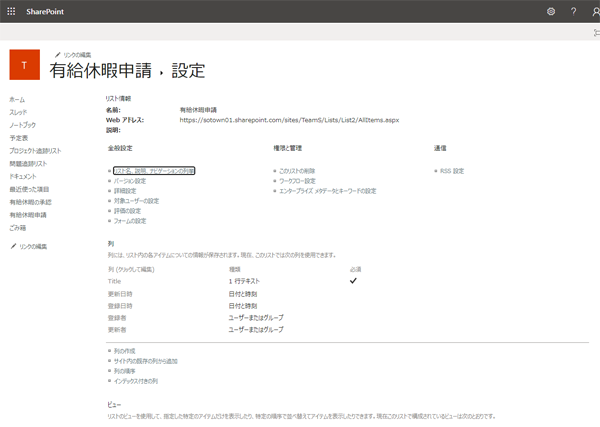Open the help question mark

pos(573,11)
